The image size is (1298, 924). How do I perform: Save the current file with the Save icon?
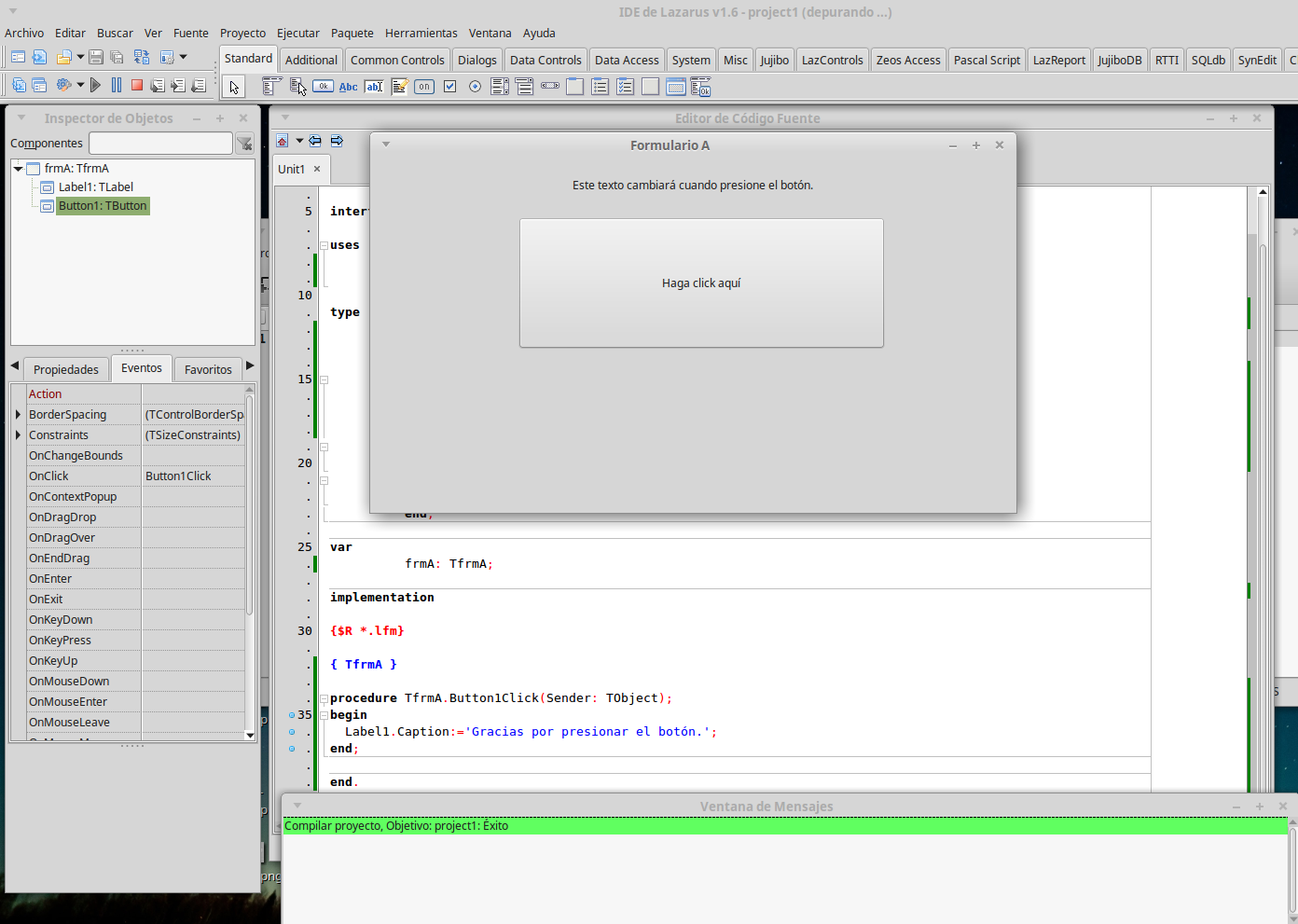point(95,57)
